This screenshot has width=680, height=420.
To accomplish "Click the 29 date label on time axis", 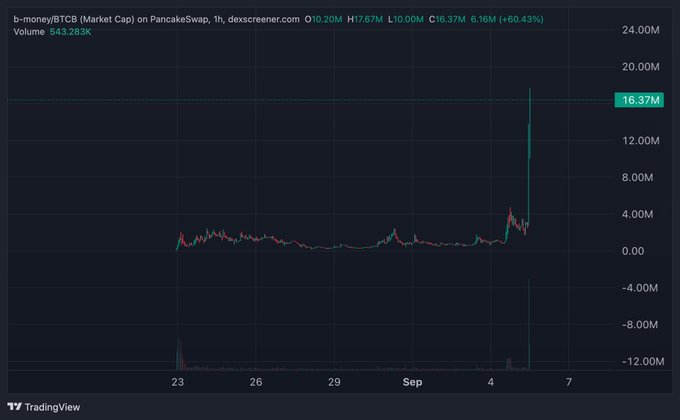I will pos(334,382).
